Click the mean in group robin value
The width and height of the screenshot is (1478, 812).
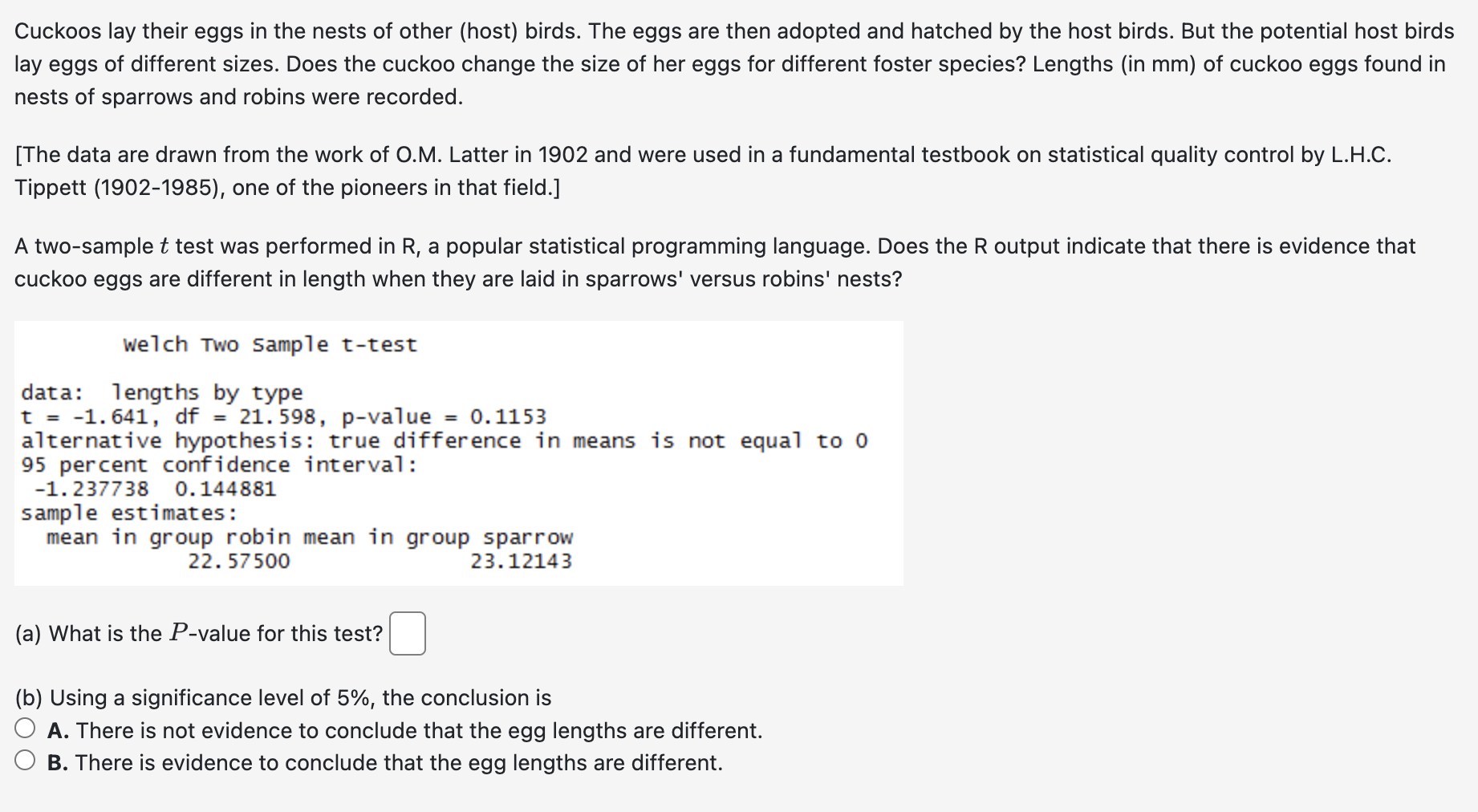click(x=238, y=561)
